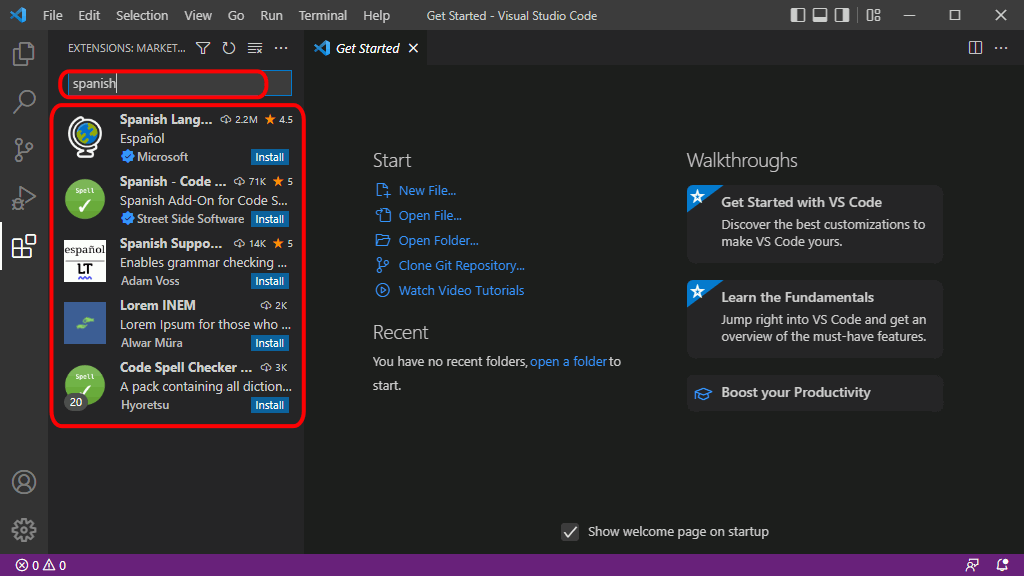The height and width of the screenshot is (576, 1024).
Task: Open the Customize Layout icon
Action: click(x=873, y=15)
